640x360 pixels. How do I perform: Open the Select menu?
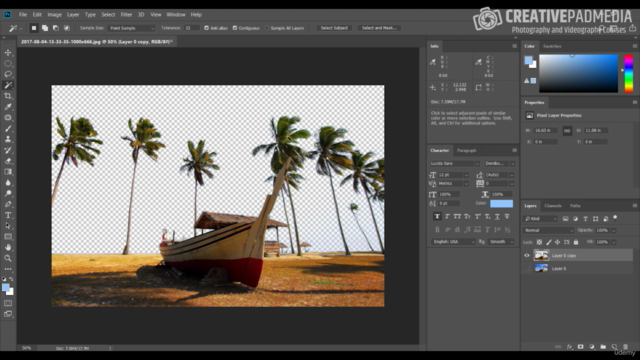coord(108,15)
